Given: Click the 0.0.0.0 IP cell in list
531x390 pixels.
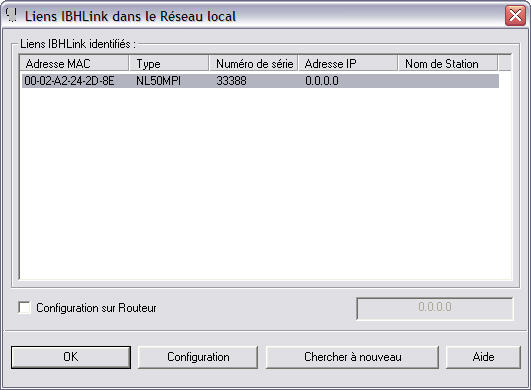Looking at the screenshot, I should 322,81.
